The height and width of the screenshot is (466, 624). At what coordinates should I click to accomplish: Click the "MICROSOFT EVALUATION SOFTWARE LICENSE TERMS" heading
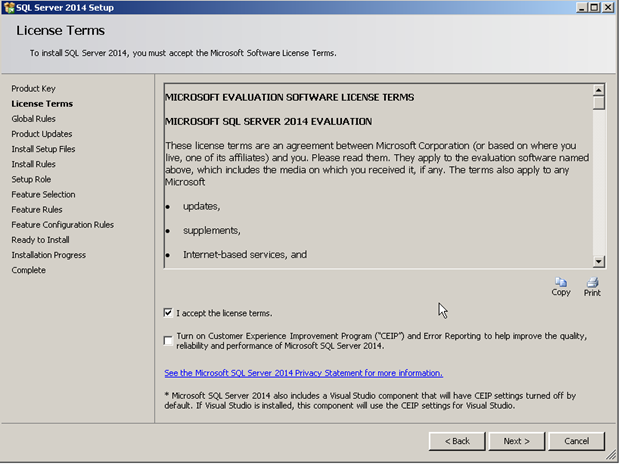(291, 98)
